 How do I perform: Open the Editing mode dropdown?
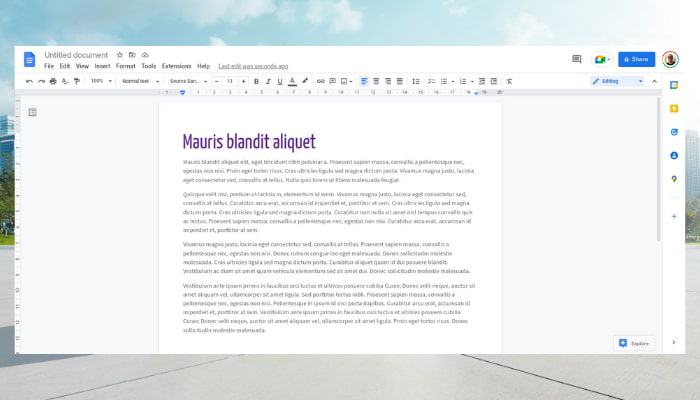pyautogui.click(x=617, y=81)
